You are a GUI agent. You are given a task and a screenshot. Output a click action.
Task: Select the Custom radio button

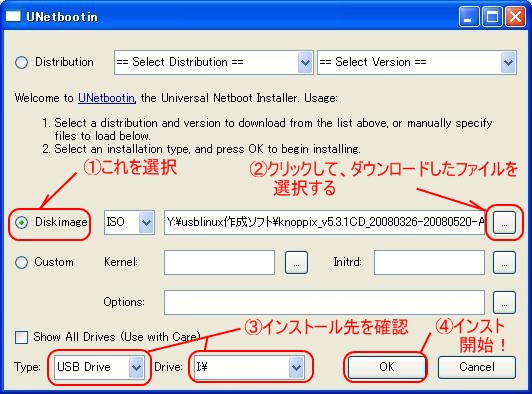[x=22, y=262]
